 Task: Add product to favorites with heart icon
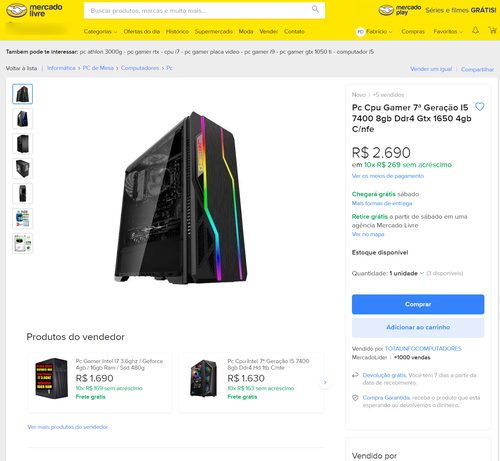479,107
